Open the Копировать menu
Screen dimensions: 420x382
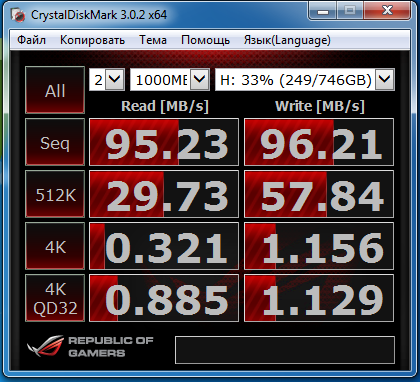coord(92,40)
